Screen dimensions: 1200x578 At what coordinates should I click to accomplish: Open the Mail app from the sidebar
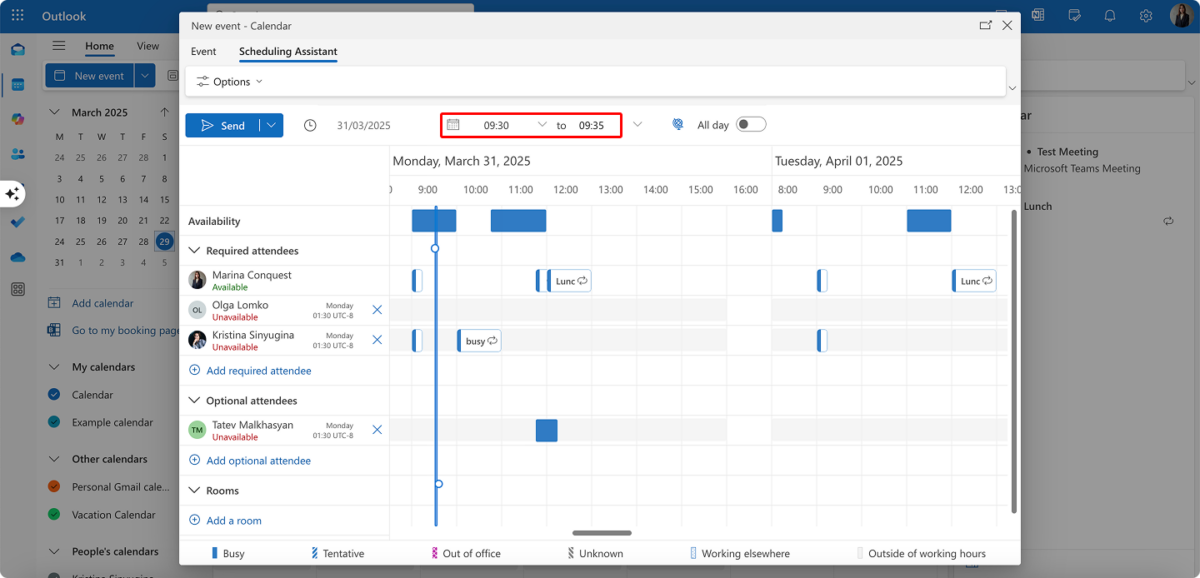17,48
